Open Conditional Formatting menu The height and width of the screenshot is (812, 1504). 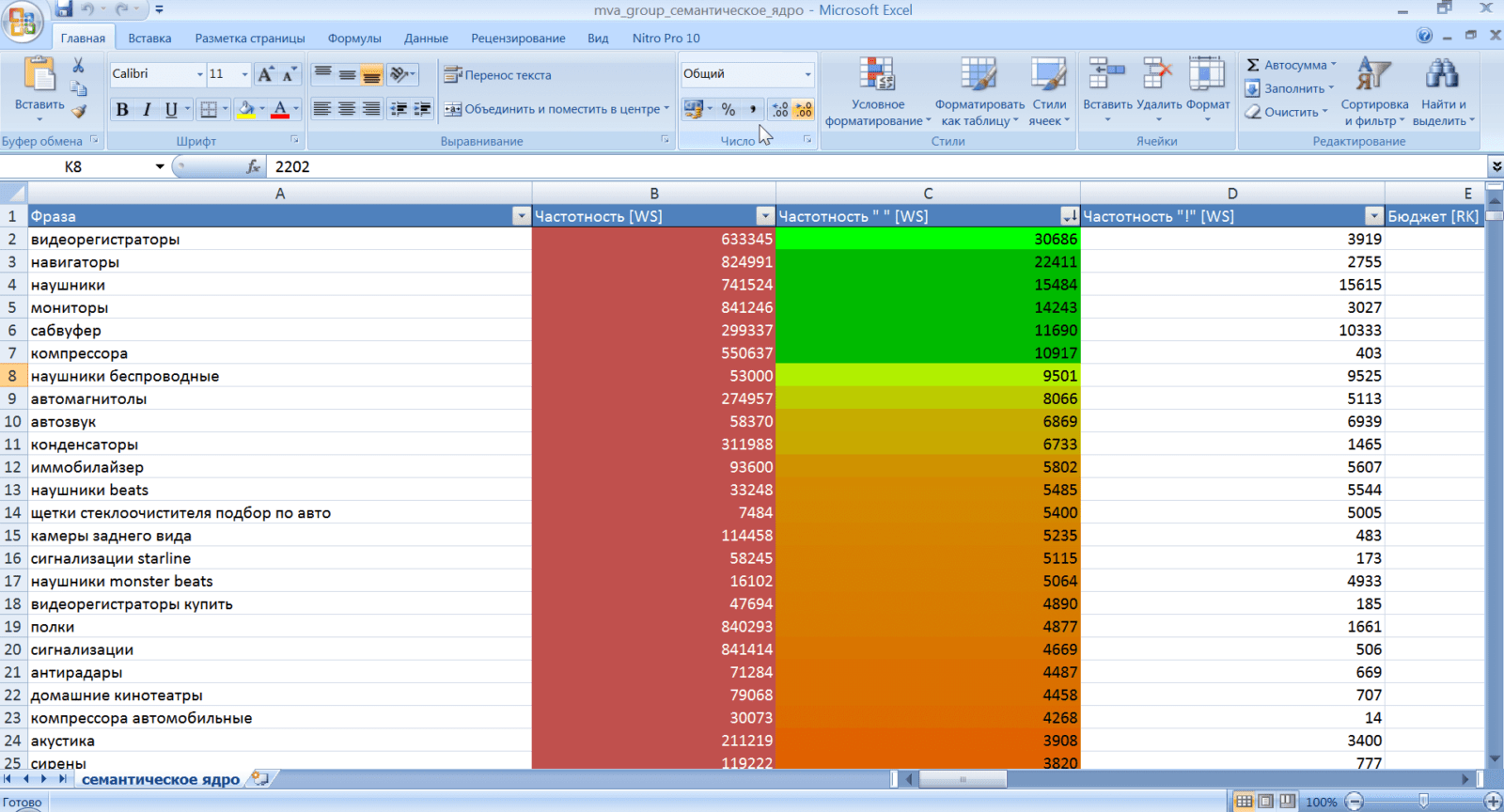pos(878,92)
